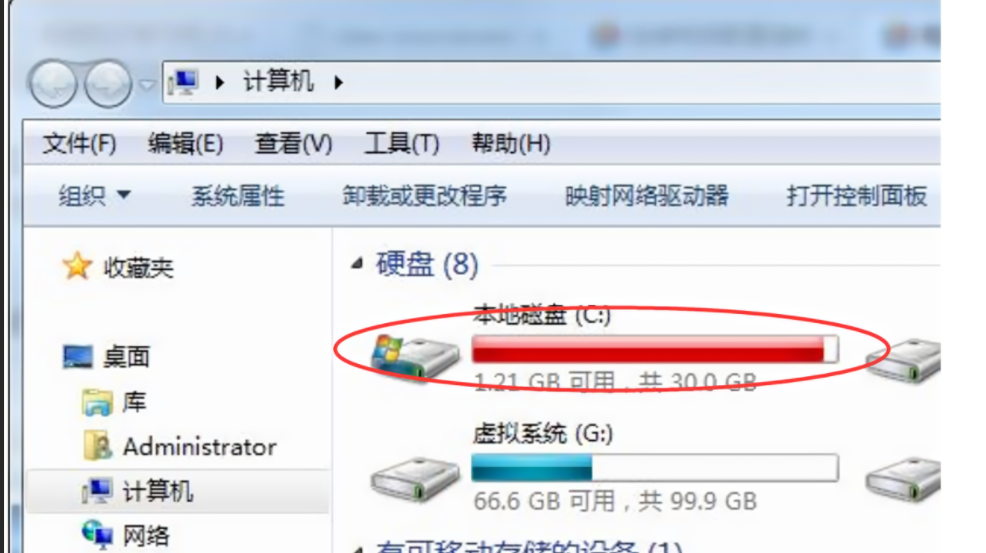Image resolution: width=986 pixels, height=553 pixels.
Task: Click the Back navigation arrow button
Action: (x=53, y=84)
